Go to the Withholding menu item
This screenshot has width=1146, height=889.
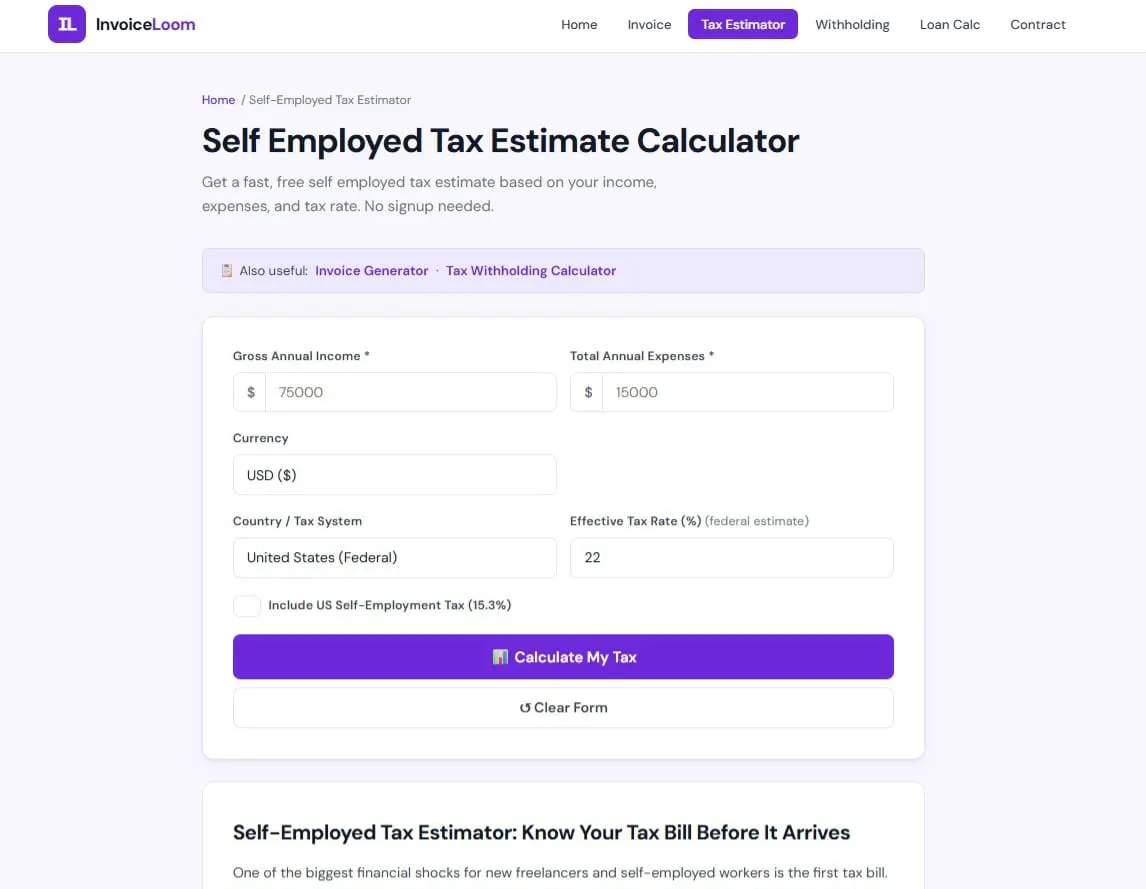click(852, 24)
